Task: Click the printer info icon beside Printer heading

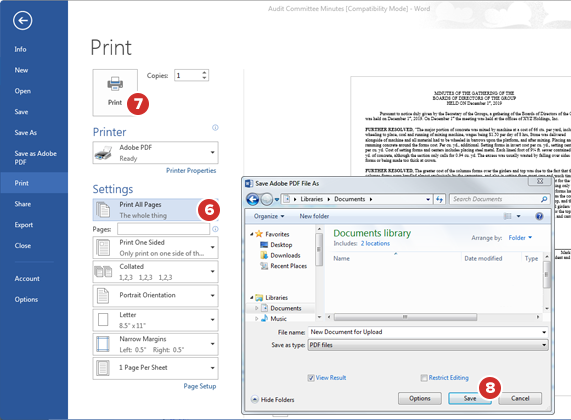Action: (215, 127)
